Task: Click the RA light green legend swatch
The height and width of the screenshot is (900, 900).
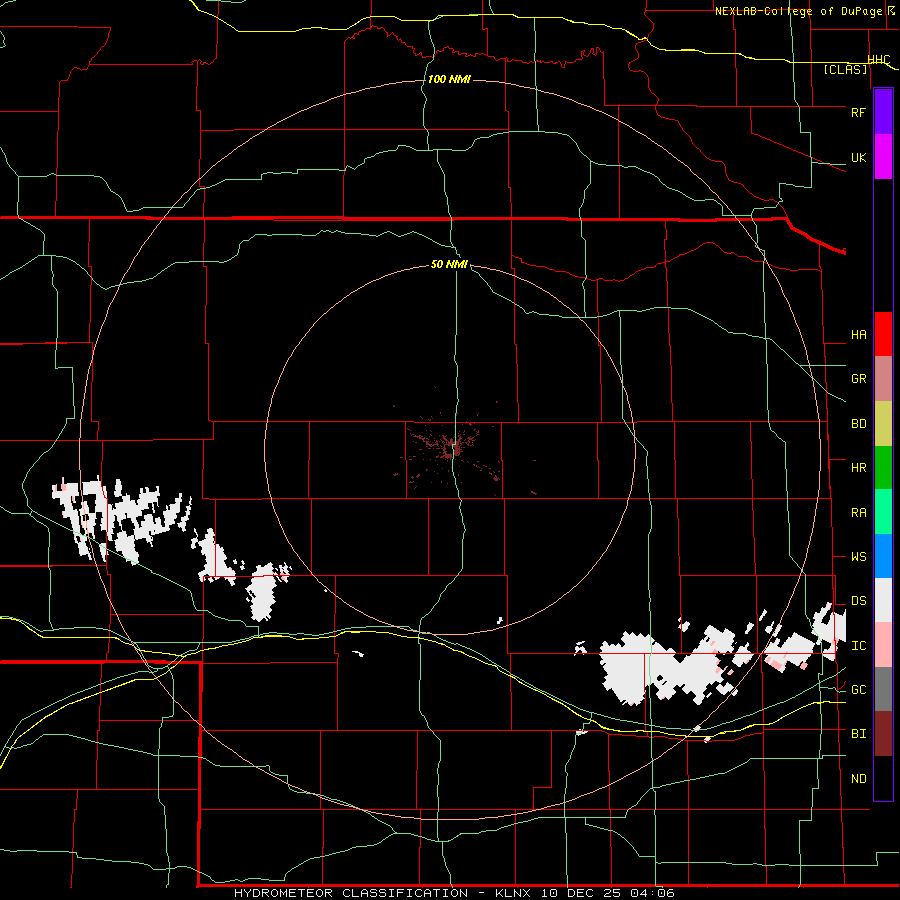Action: click(x=883, y=512)
